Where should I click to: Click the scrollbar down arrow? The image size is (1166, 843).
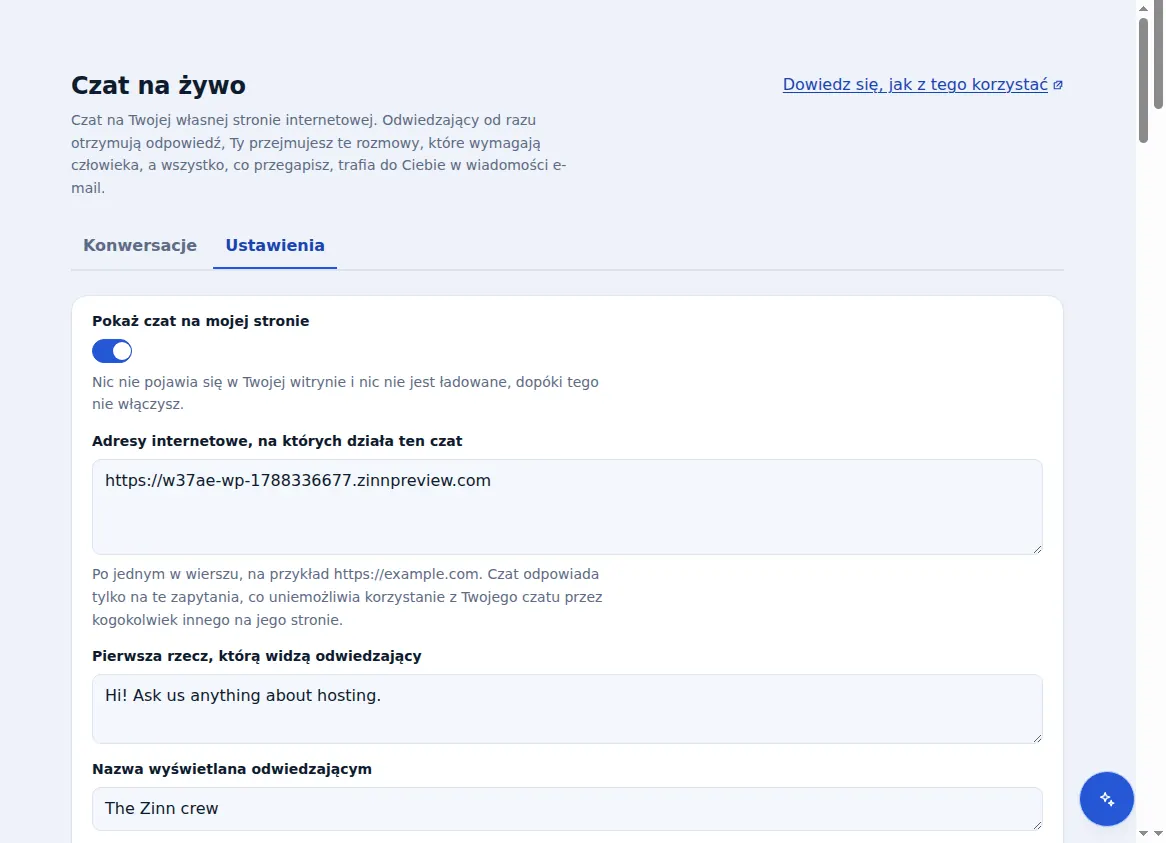tap(1144, 834)
